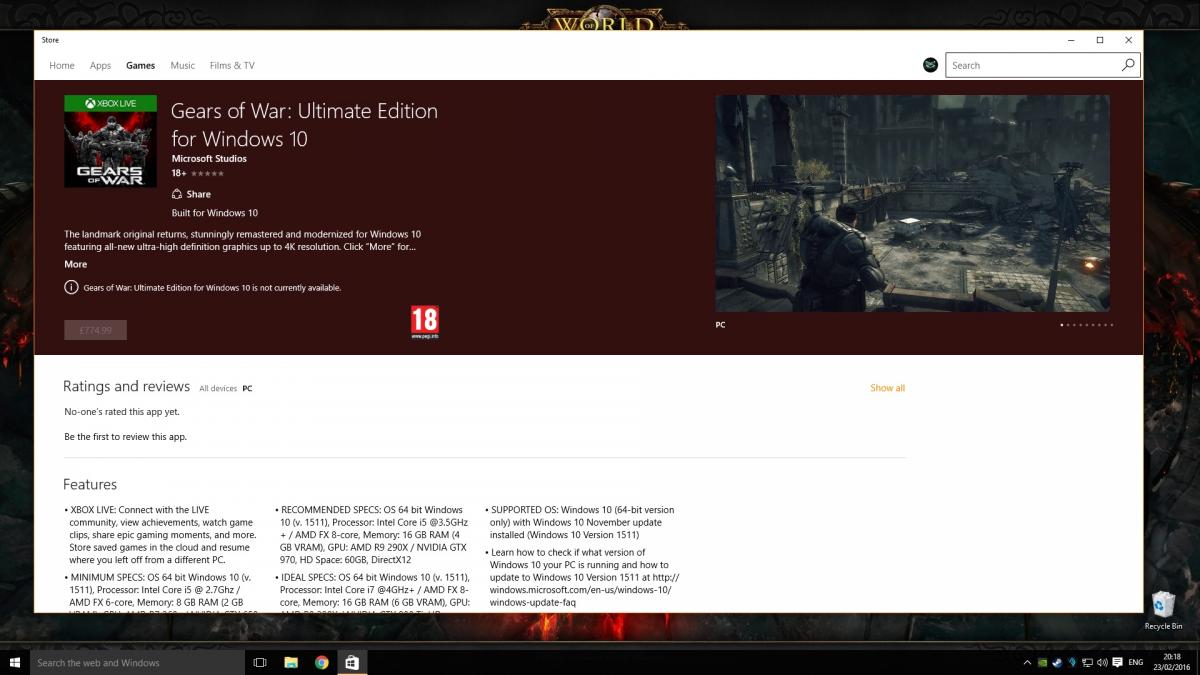Open the Recycle Bin on desktop
The height and width of the screenshot is (675, 1200).
[1163, 610]
